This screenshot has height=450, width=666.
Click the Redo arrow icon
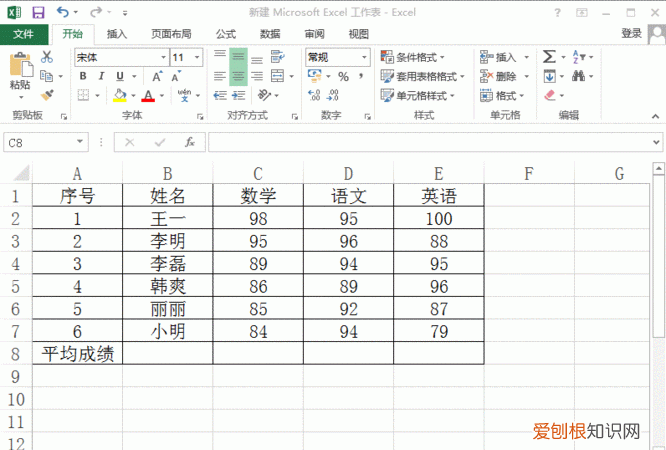pos(96,12)
